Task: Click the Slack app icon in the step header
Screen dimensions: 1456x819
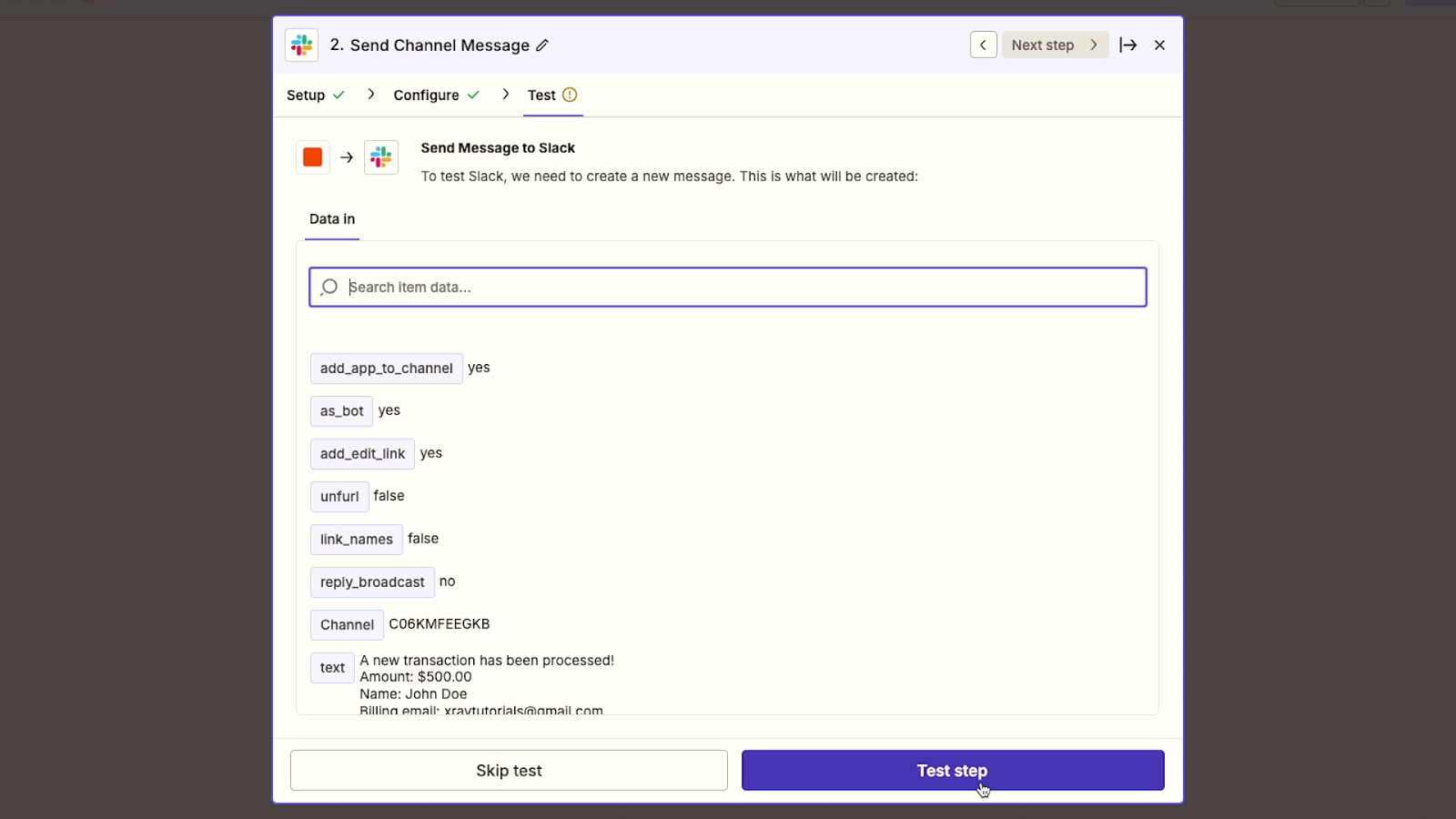Action: [x=301, y=45]
